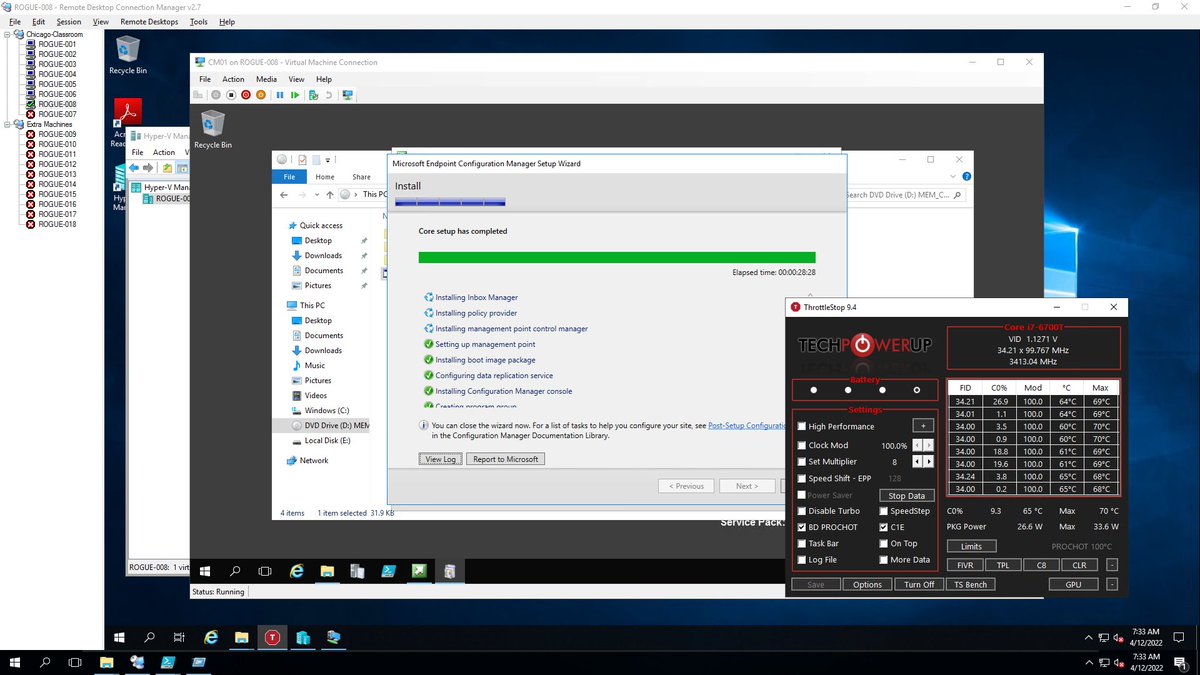Toggle Speed Shift - EPP checkbox
This screenshot has width=1200, height=675.
coord(802,479)
